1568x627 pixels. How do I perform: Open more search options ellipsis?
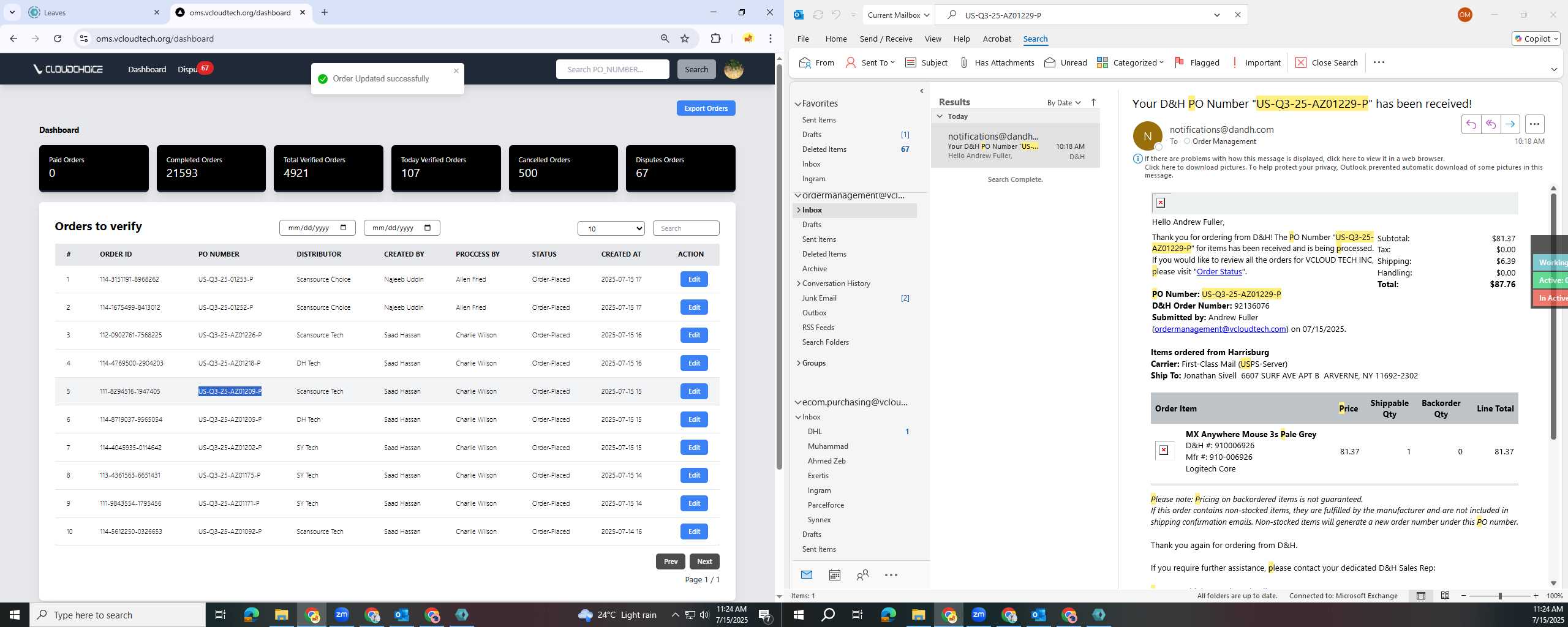tap(1379, 62)
